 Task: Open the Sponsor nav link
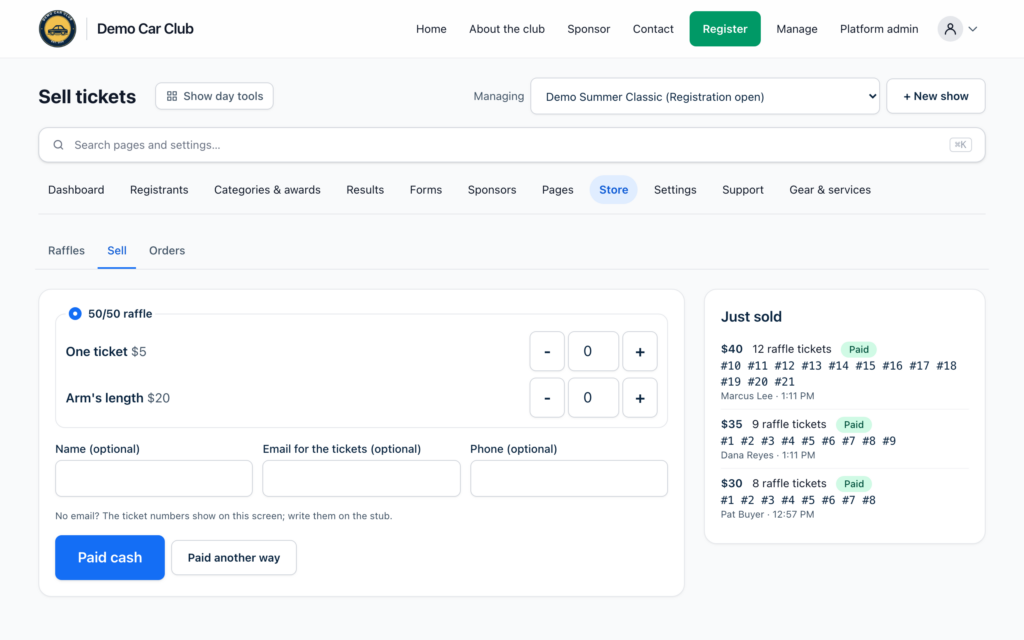click(589, 29)
